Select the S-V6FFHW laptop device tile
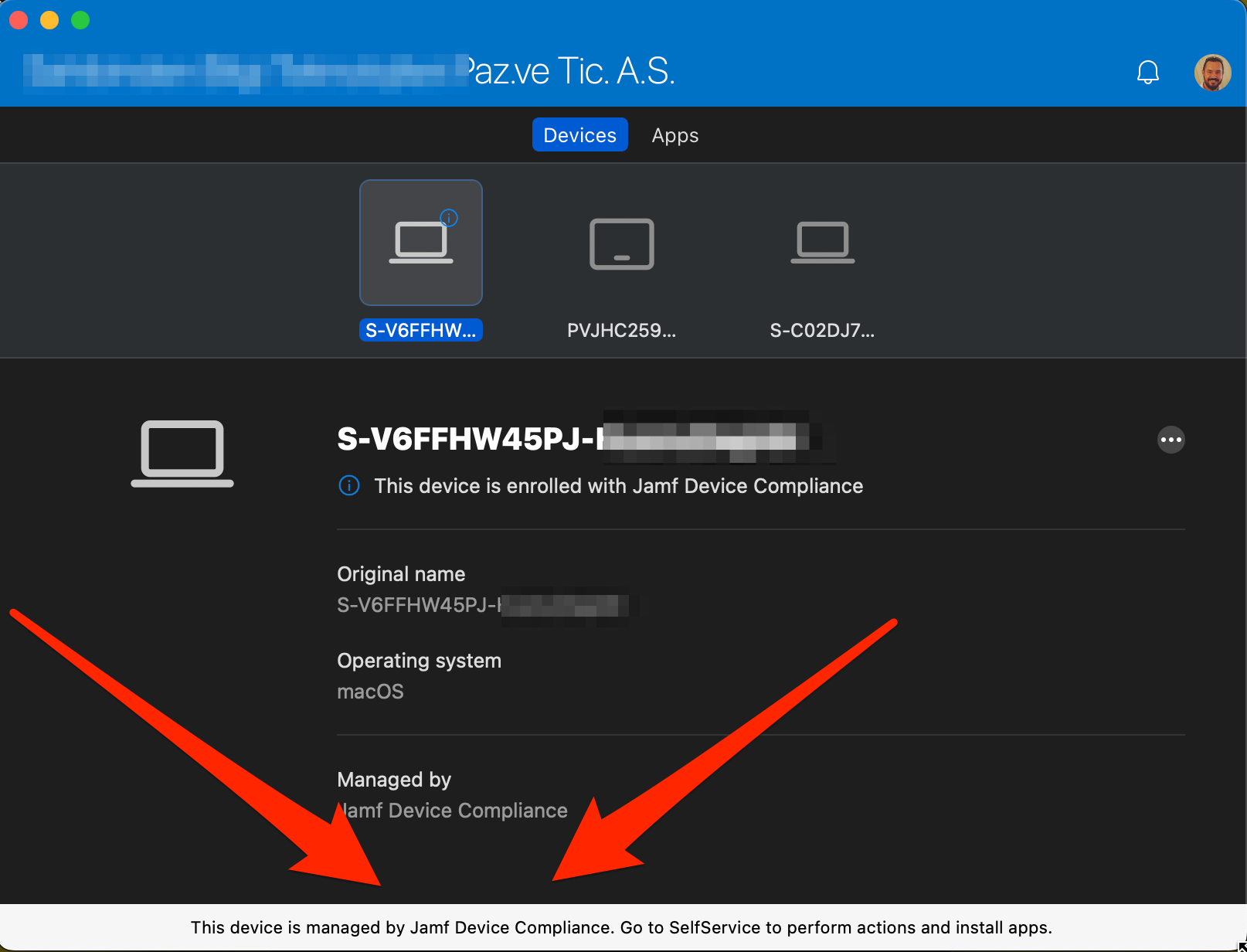Screen dimensions: 1247x952 pos(421,243)
